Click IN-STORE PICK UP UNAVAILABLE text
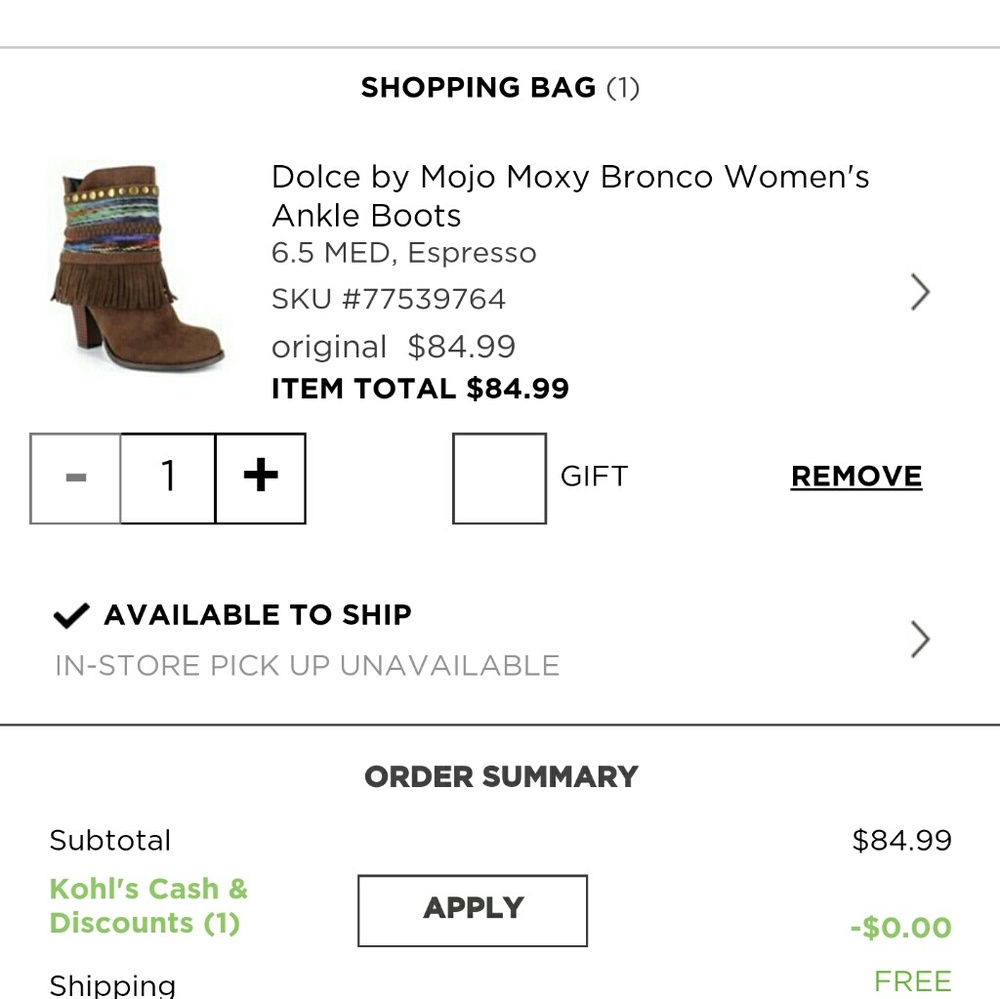 click(x=306, y=664)
